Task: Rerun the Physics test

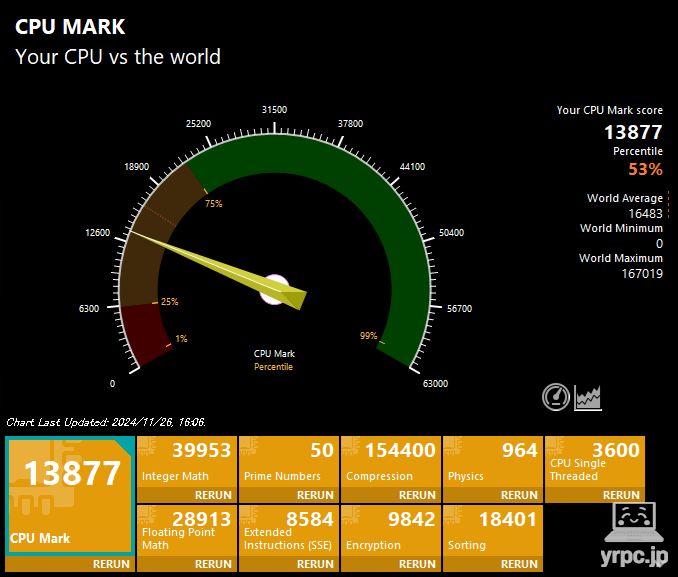Action: tap(519, 495)
